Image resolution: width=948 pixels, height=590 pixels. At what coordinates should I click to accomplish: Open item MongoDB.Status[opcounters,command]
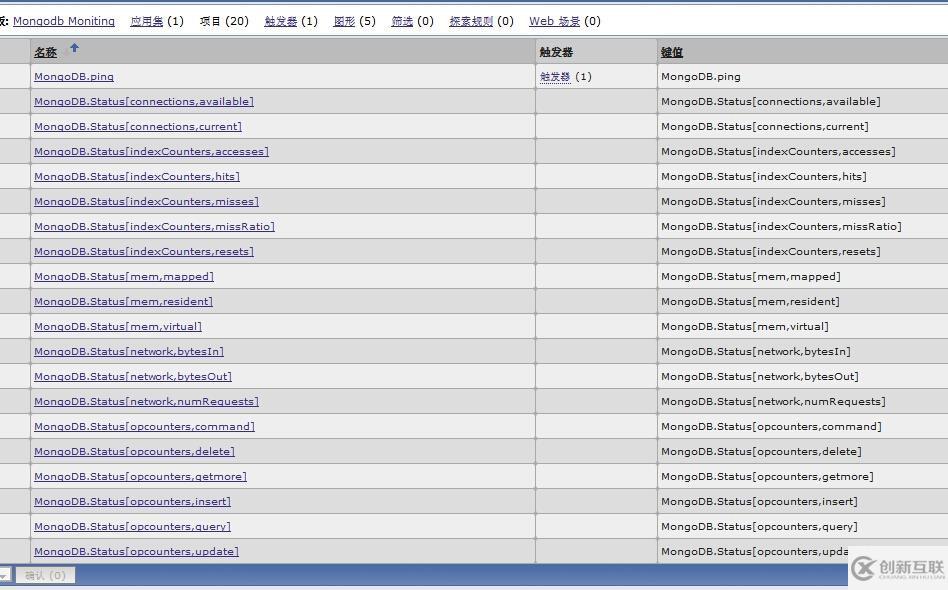pos(144,427)
